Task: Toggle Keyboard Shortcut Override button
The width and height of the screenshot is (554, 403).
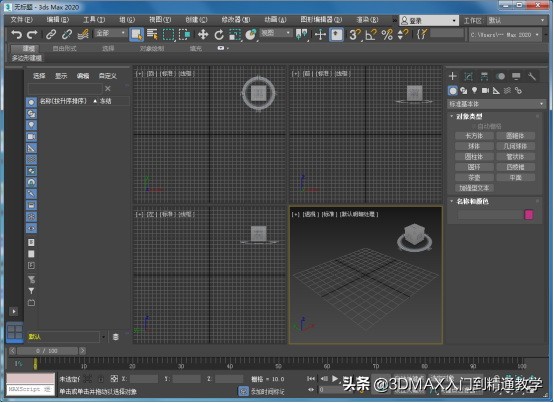Action: [x=336, y=34]
